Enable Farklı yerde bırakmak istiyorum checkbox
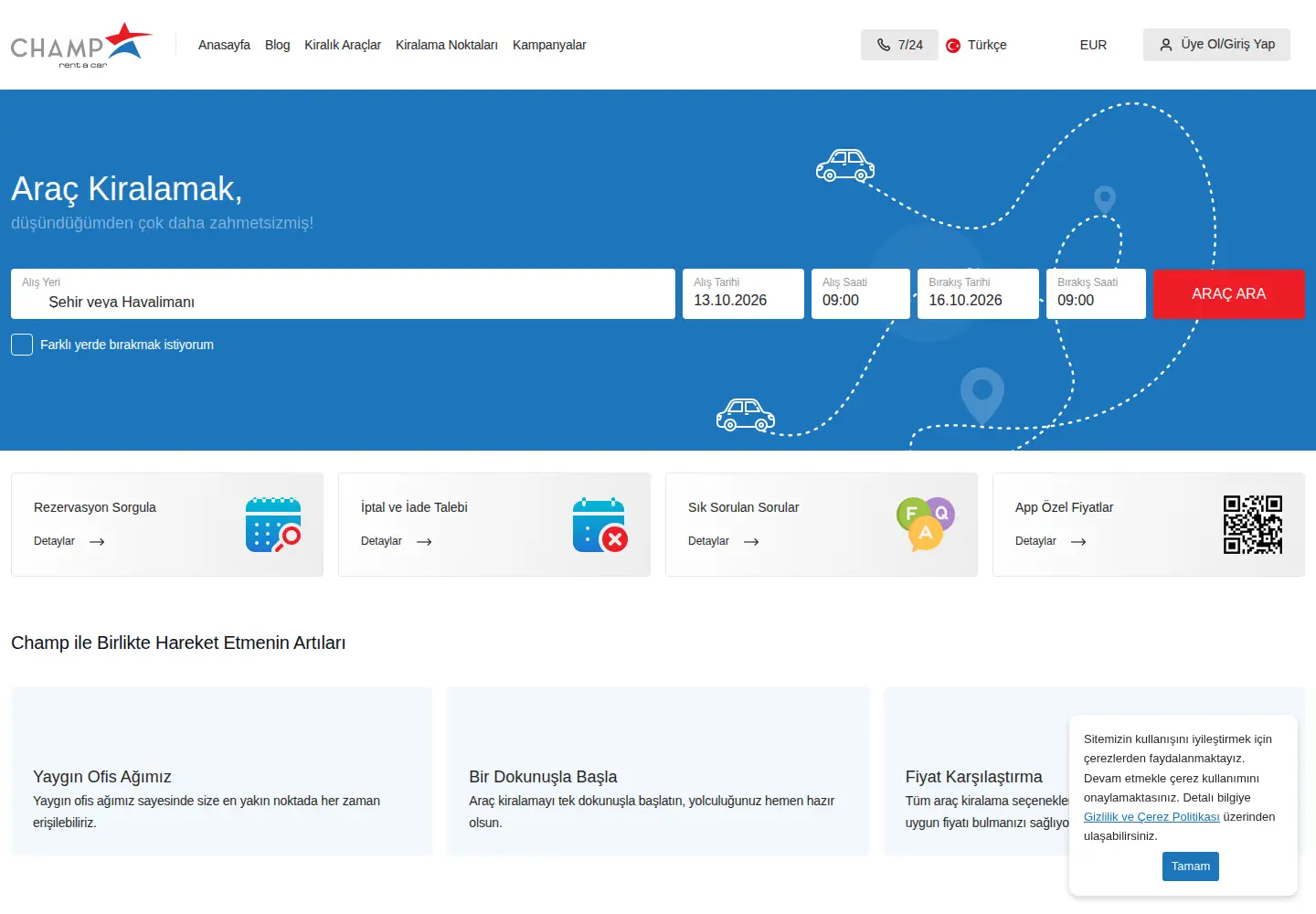The height and width of the screenshot is (914, 1316). click(22, 345)
